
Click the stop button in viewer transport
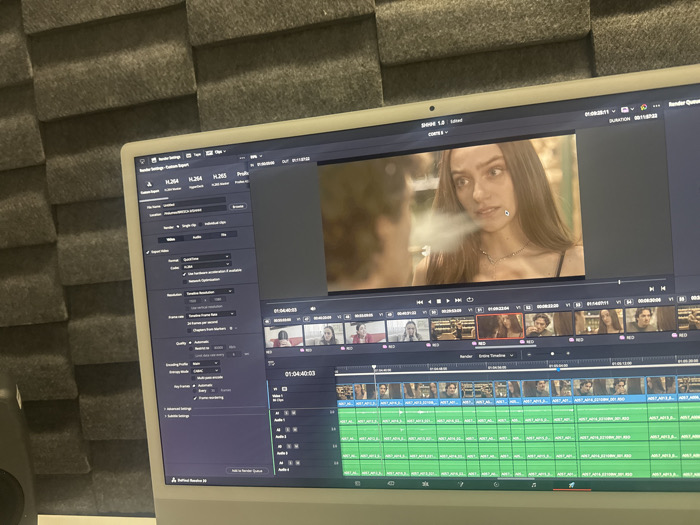(x=438, y=301)
